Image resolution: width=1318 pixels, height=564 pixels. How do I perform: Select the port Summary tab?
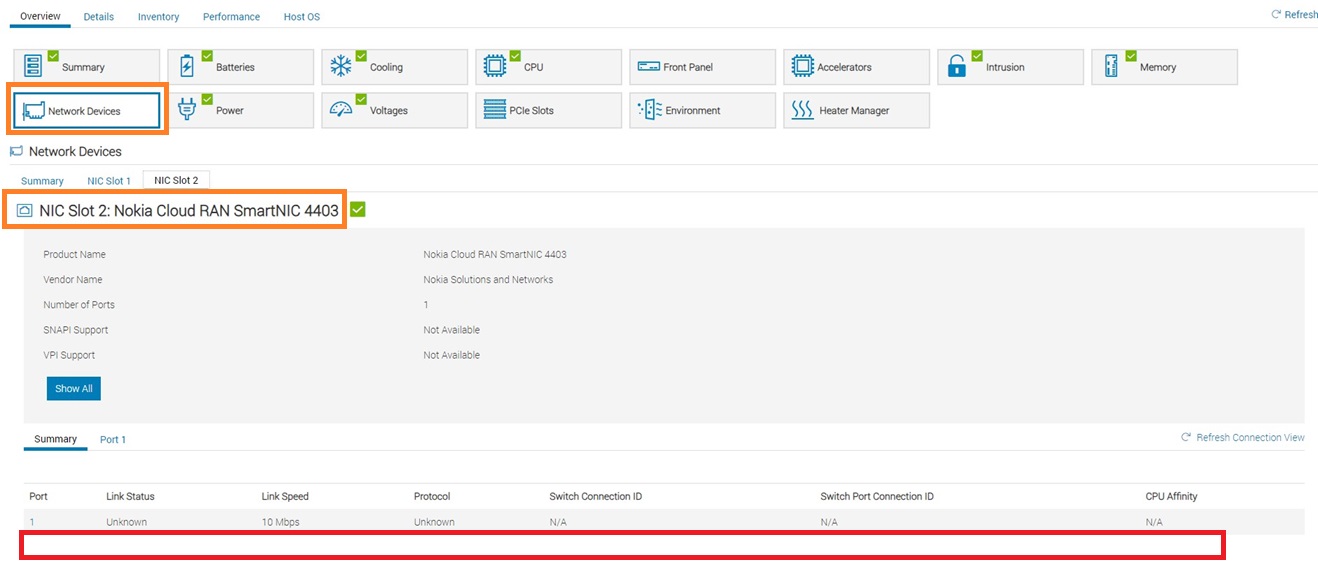point(55,439)
